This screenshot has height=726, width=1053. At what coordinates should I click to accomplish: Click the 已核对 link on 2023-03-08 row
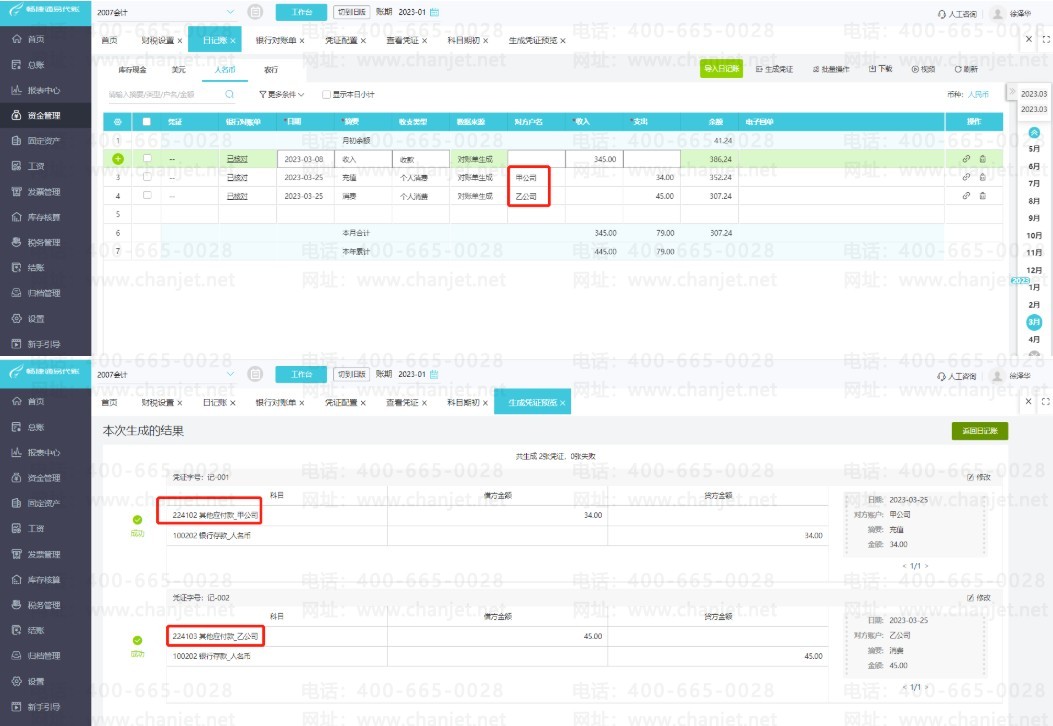point(237,159)
